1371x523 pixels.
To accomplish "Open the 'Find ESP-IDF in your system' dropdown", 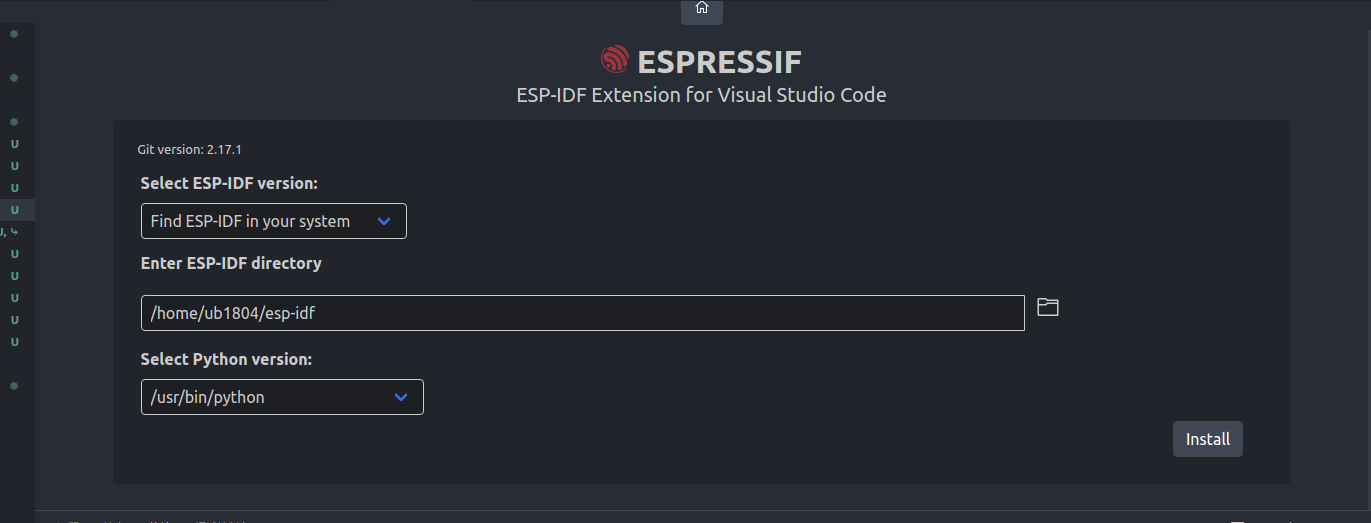I will [274, 221].
